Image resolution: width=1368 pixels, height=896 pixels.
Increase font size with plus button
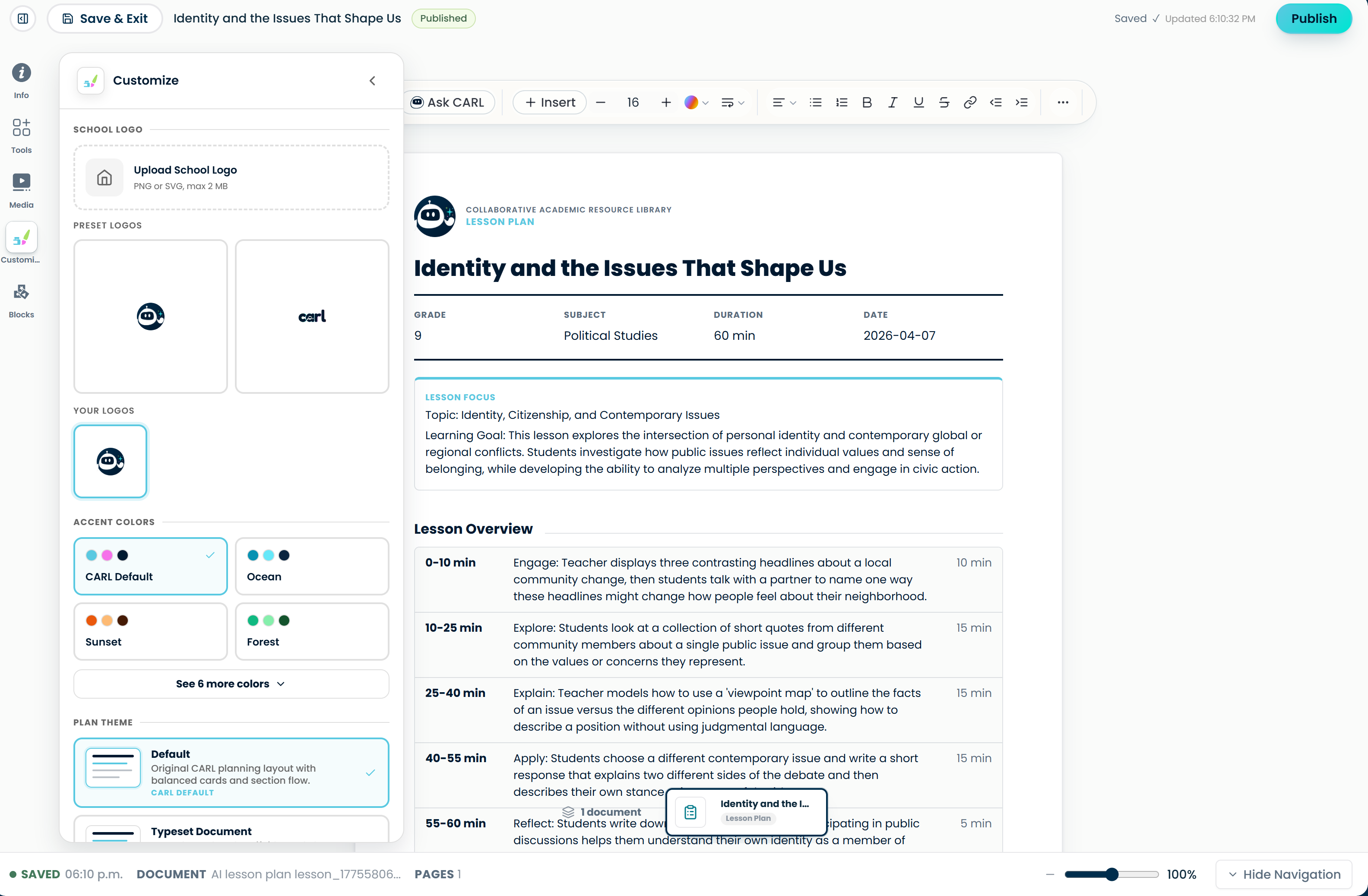(665, 102)
